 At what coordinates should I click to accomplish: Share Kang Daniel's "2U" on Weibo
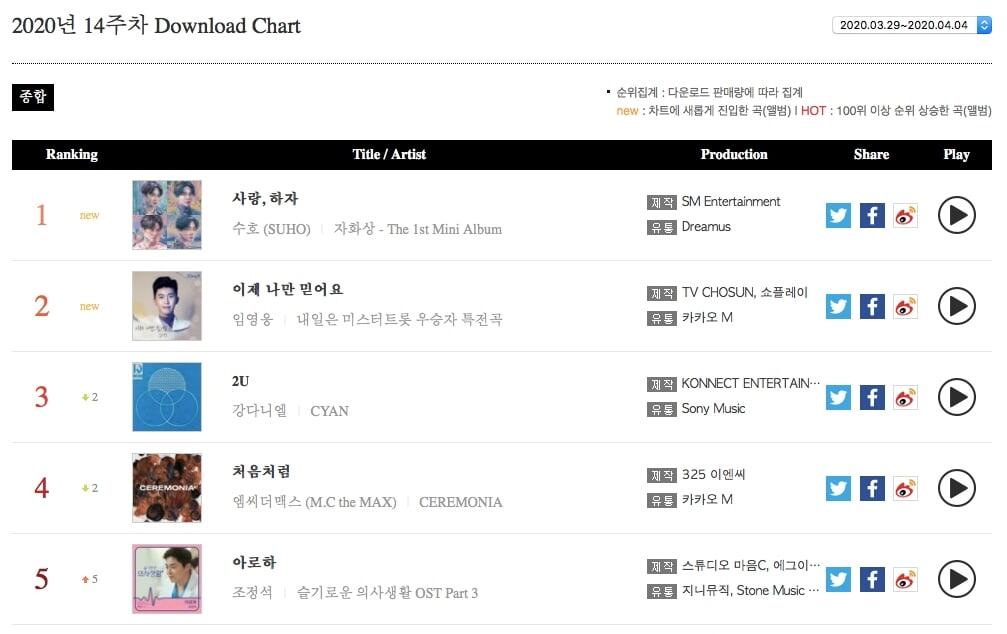pyautogui.click(x=905, y=397)
